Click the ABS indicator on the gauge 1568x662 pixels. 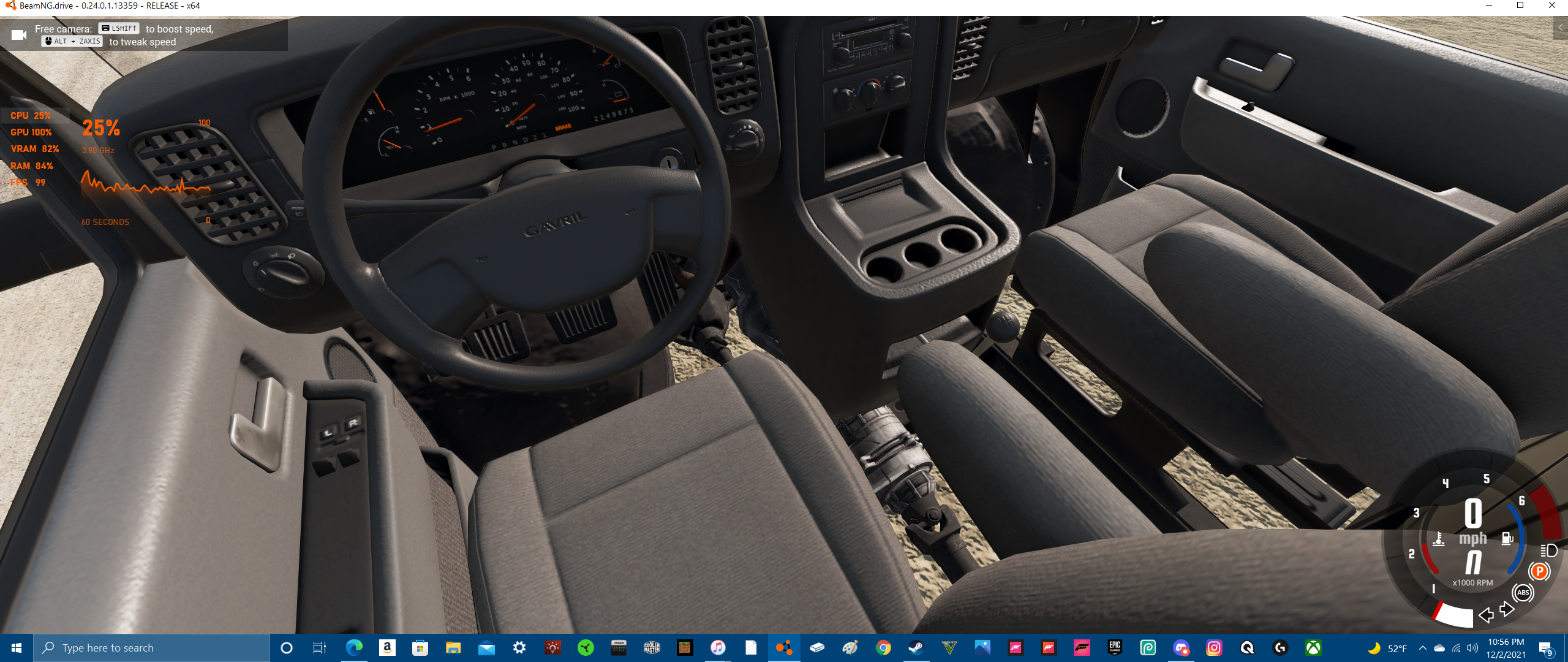[1523, 593]
